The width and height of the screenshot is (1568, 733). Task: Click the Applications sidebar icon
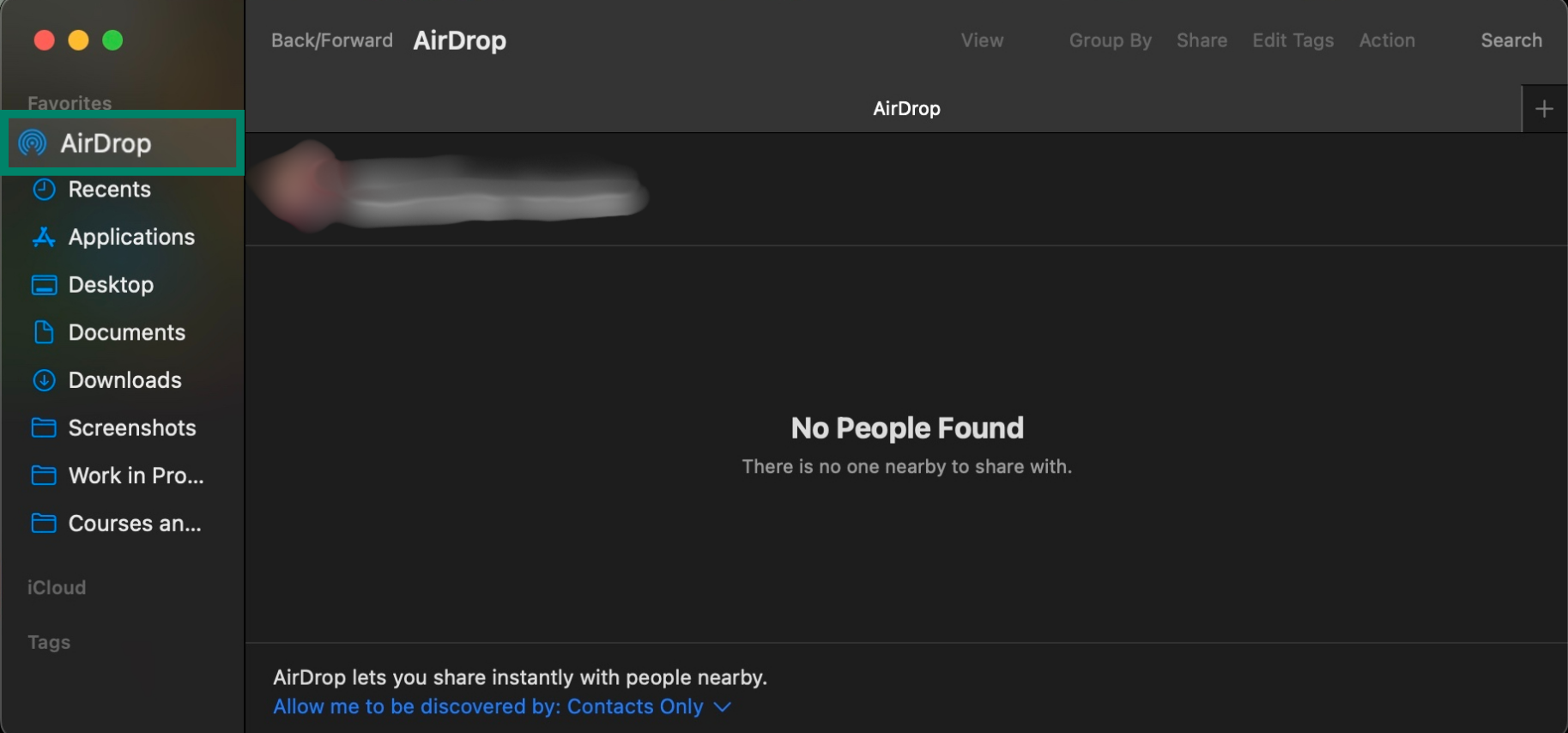click(44, 238)
